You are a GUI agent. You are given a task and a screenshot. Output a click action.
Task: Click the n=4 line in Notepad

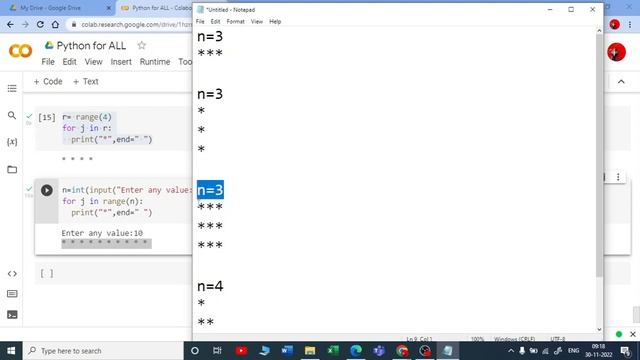tap(210, 286)
